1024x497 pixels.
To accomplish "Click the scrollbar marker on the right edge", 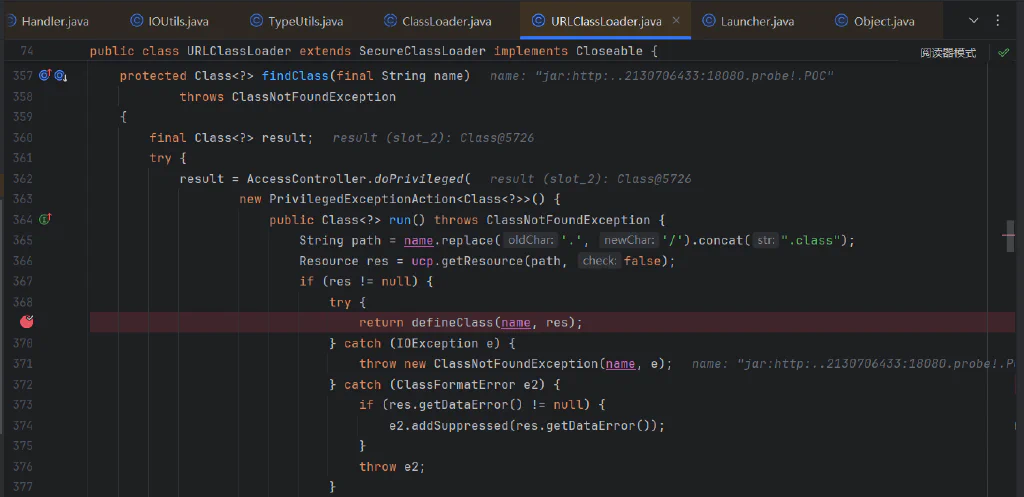I will (1011, 236).
